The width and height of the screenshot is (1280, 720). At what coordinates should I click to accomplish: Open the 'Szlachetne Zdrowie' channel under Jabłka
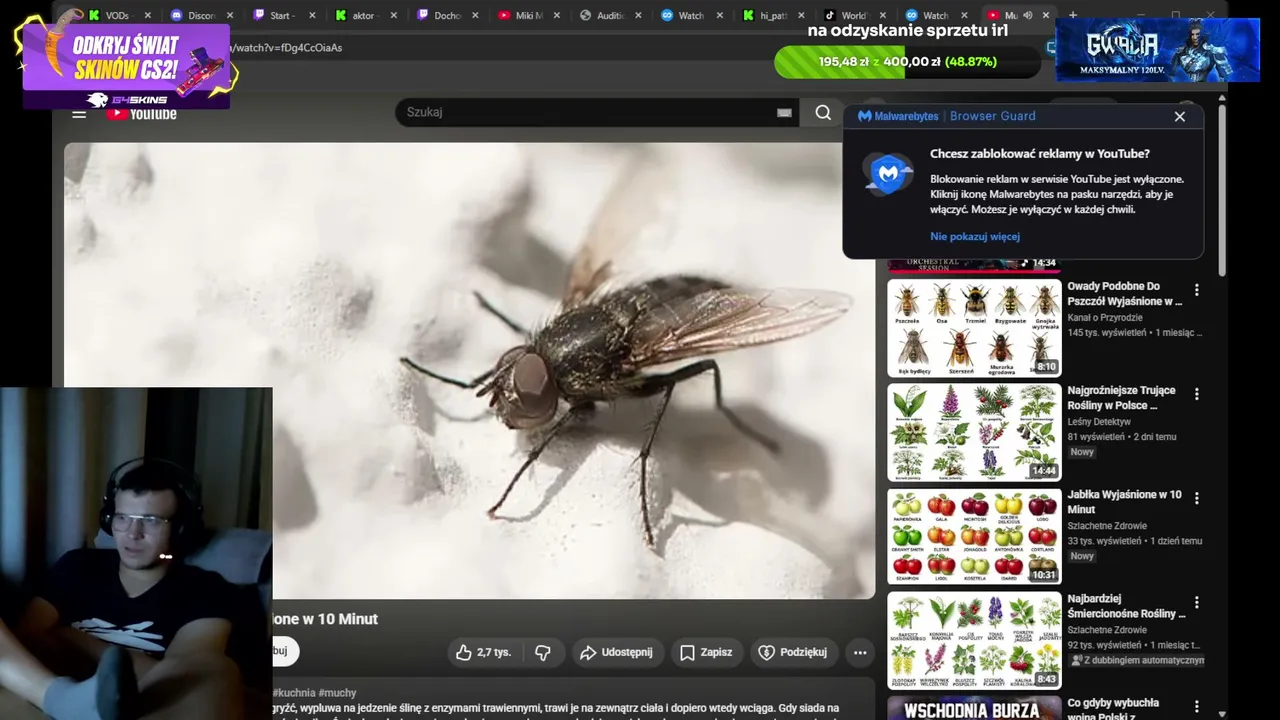click(1107, 526)
